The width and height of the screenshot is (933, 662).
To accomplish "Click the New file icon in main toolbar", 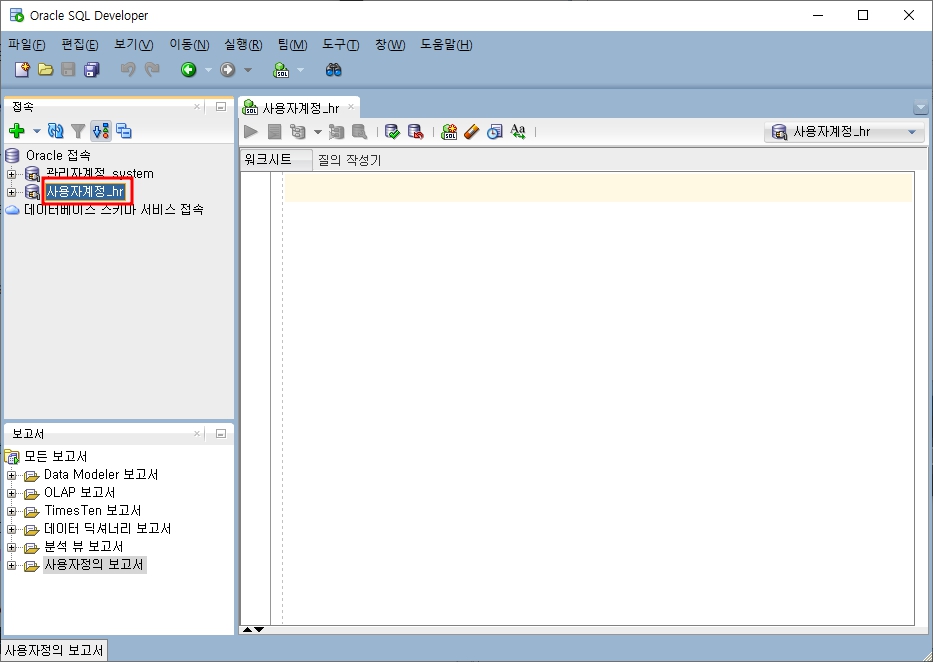I will tap(22, 70).
